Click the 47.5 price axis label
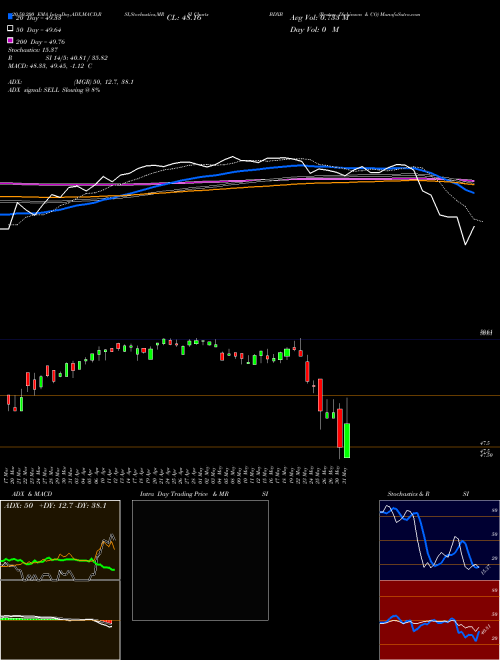The height and width of the screenshot is (660, 500). click(x=484, y=443)
